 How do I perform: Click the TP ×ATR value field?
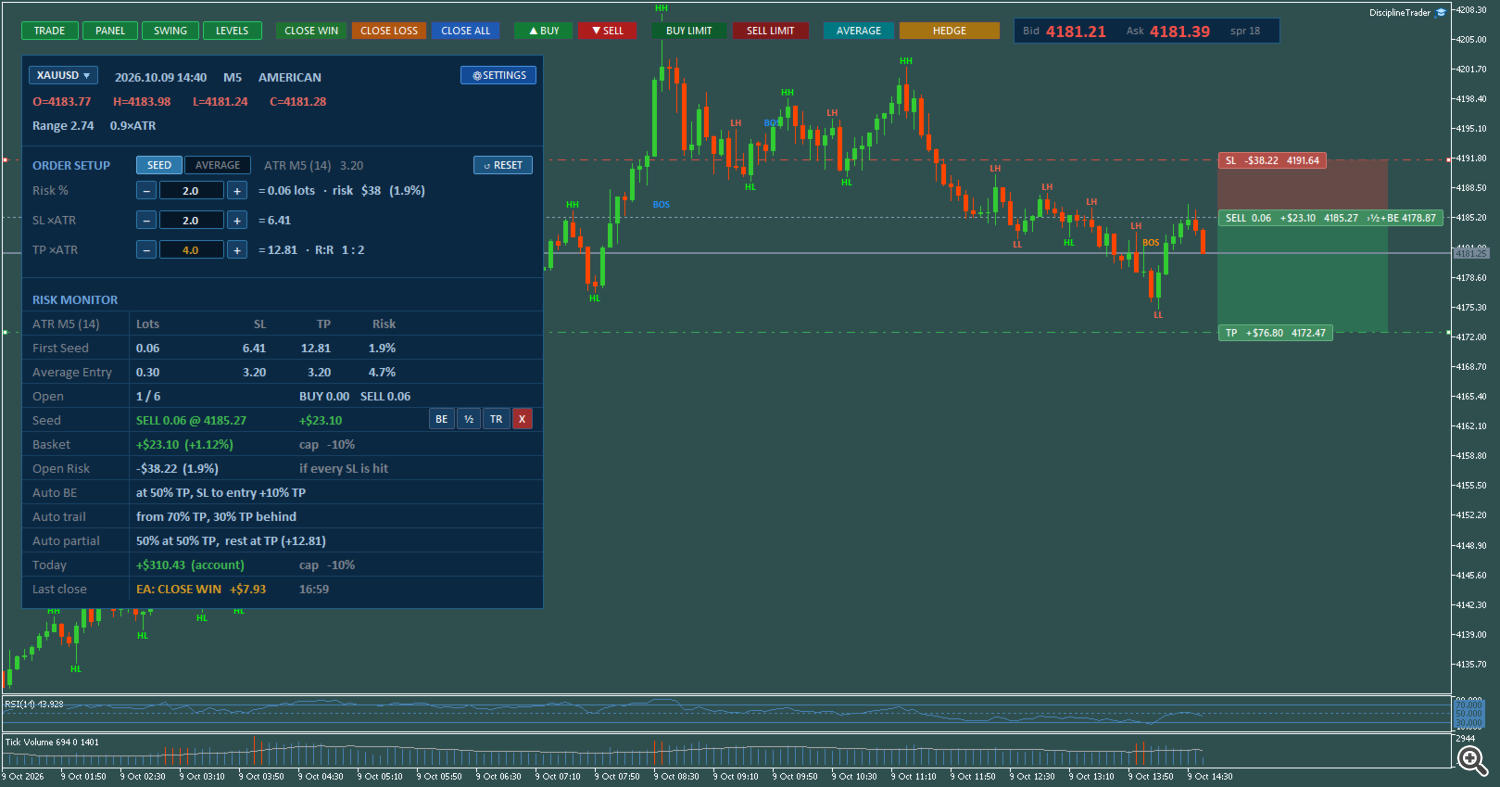click(x=191, y=250)
